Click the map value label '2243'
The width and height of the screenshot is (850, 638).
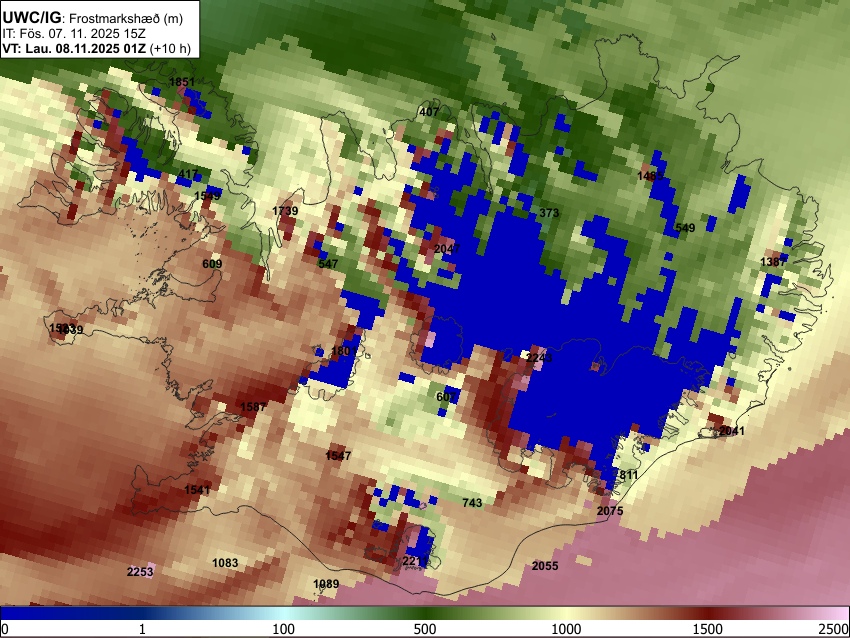[539, 357]
